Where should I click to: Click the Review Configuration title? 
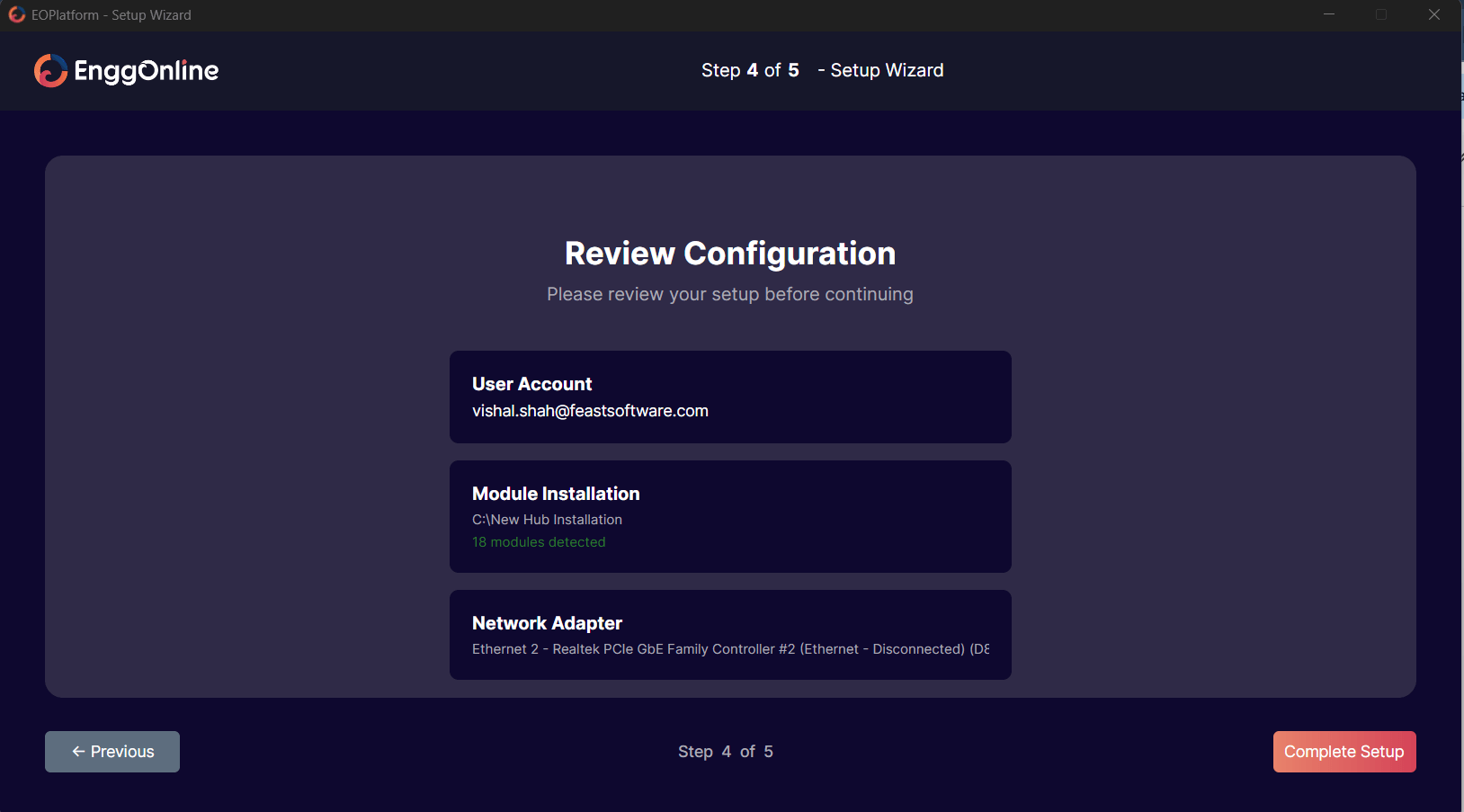(730, 254)
